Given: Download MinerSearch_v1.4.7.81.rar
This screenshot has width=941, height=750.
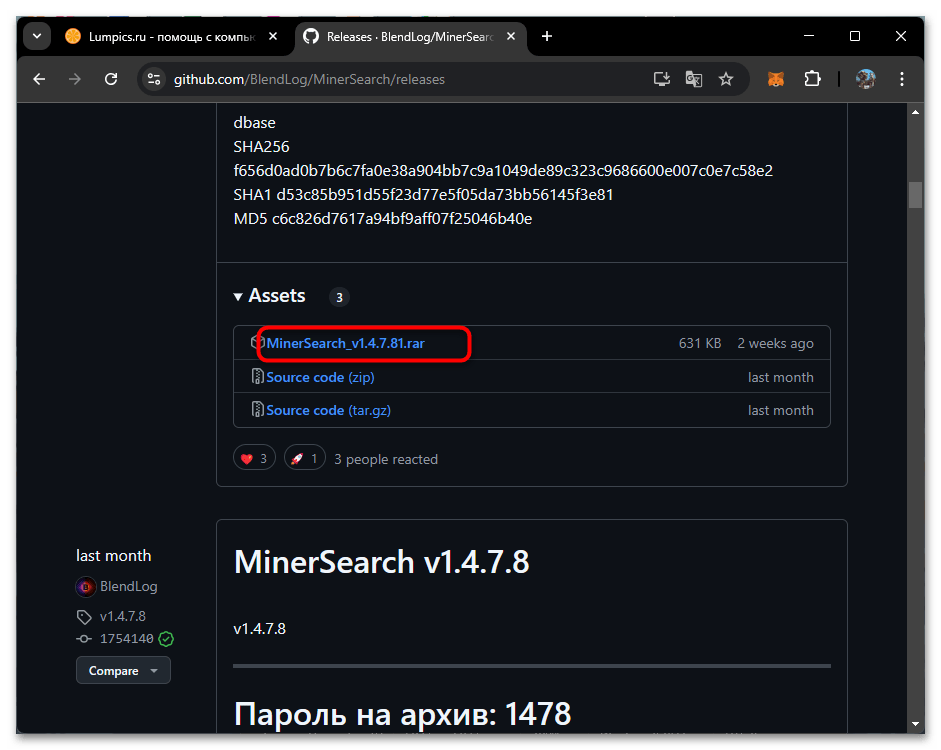Looking at the screenshot, I should (x=346, y=343).
